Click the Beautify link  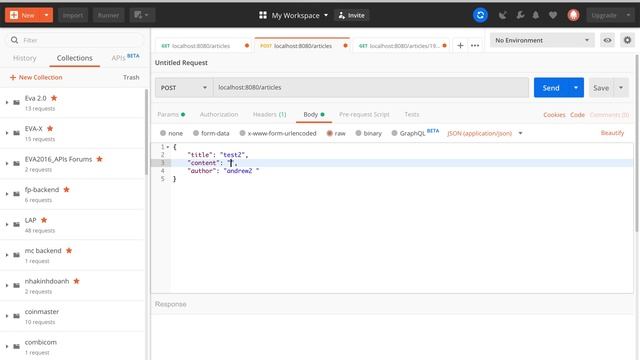click(612, 133)
